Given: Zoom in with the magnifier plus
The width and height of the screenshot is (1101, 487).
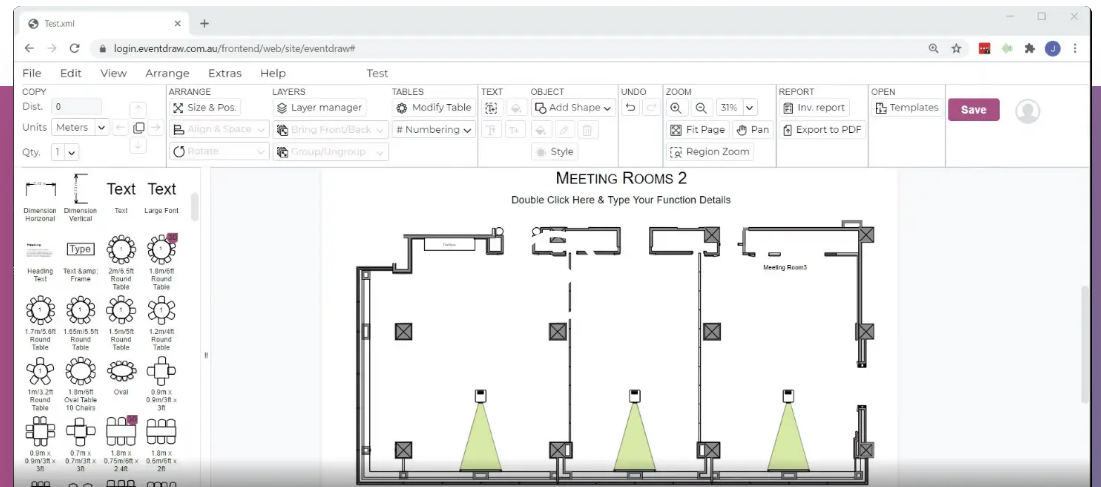Looking at the screenshot, I should click(675, 107).
